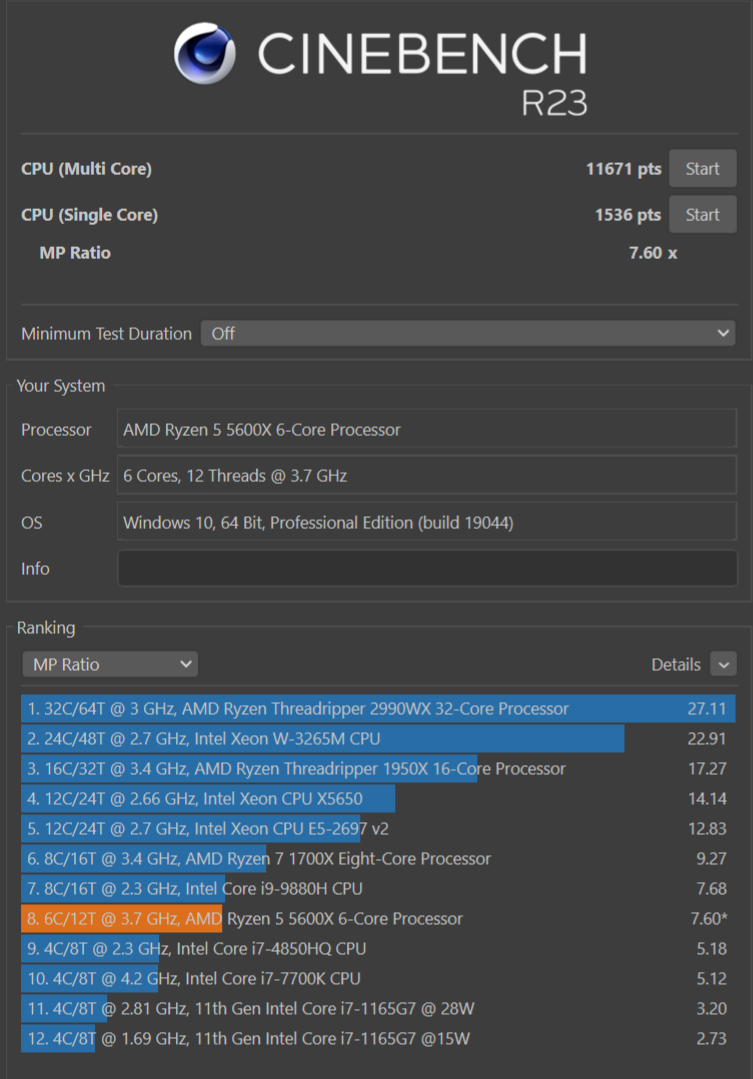
Task: Start the CPU Single Core test
Action: coord(702,215)
